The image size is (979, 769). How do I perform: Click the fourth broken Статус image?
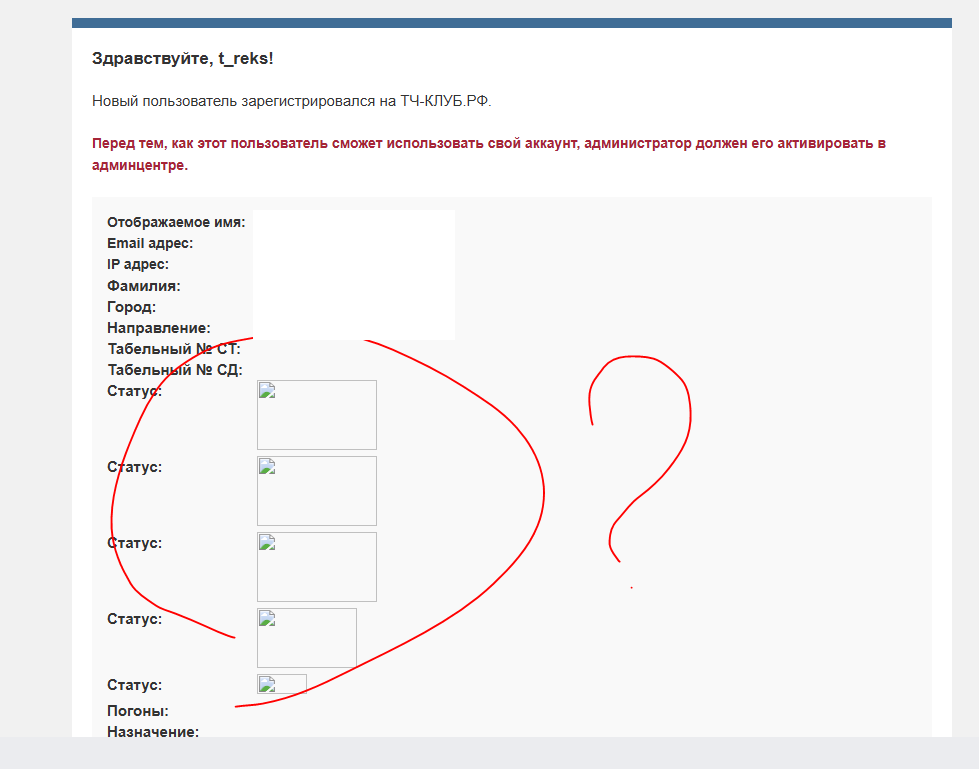click(306, 637)
